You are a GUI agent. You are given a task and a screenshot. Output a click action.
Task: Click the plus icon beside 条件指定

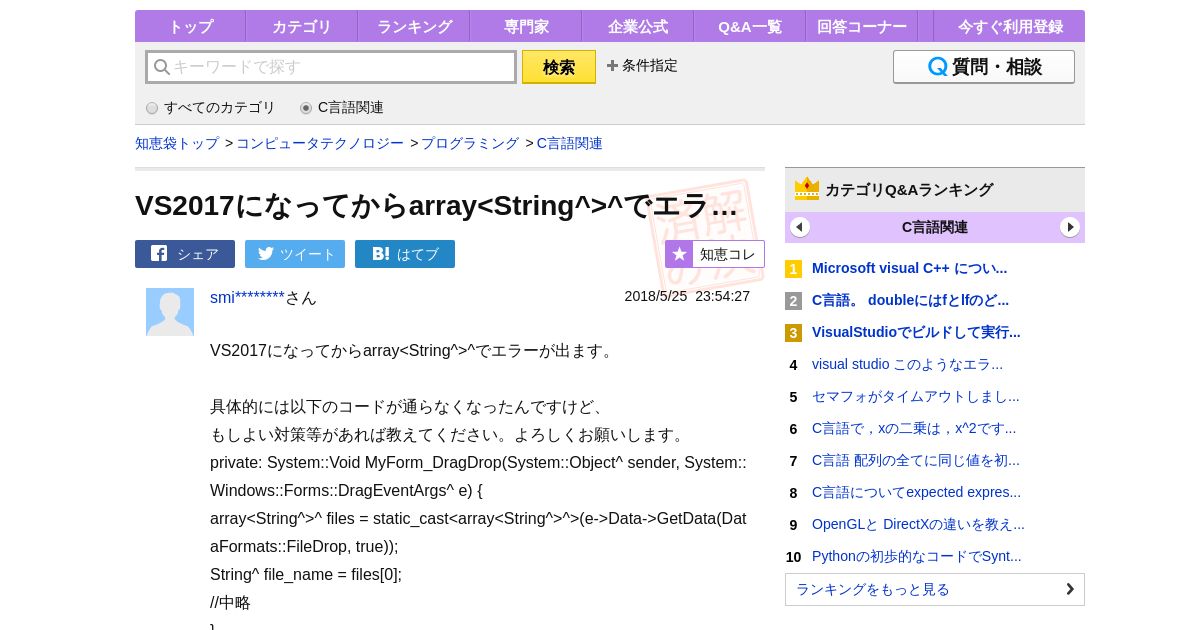click(x=612, y=65)
